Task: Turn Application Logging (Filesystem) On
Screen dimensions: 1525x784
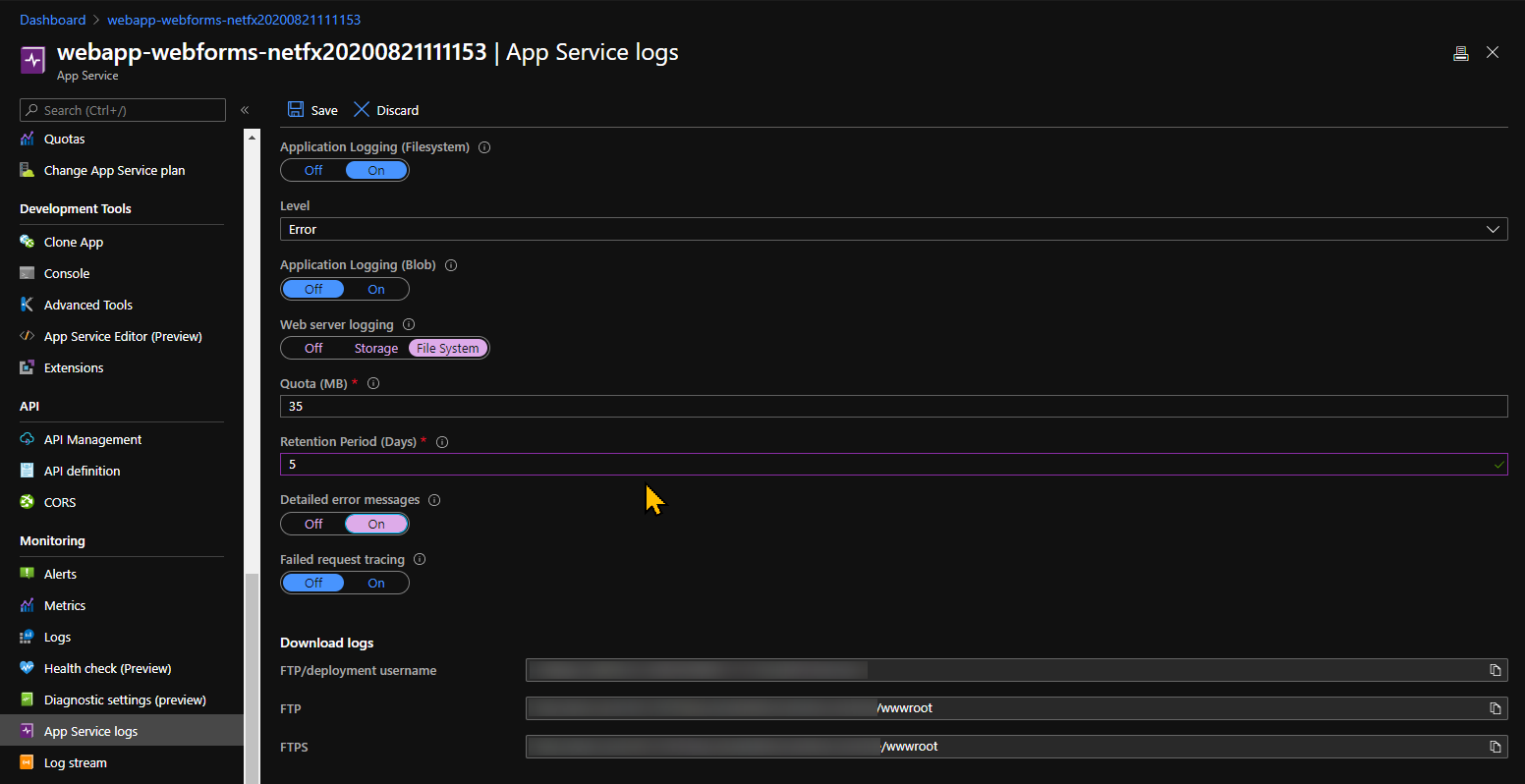Action: (376, 170)
